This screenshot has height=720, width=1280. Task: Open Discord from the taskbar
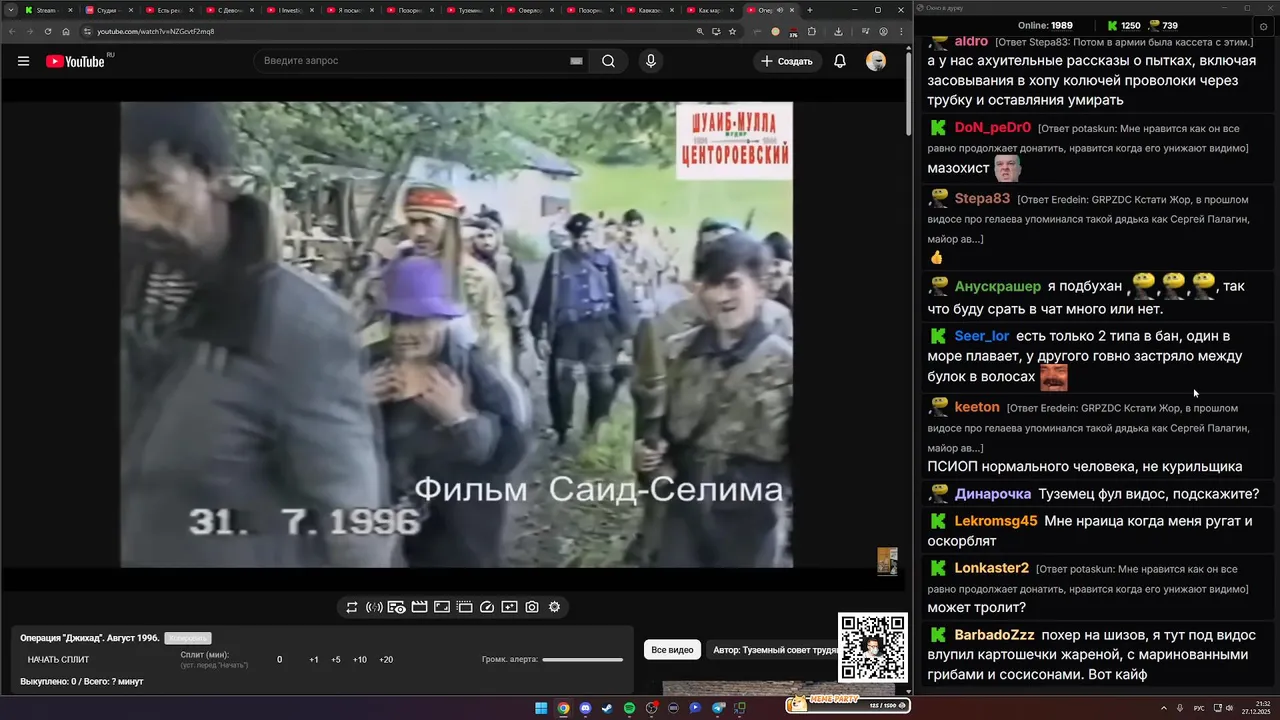click(x=585, y=708)
